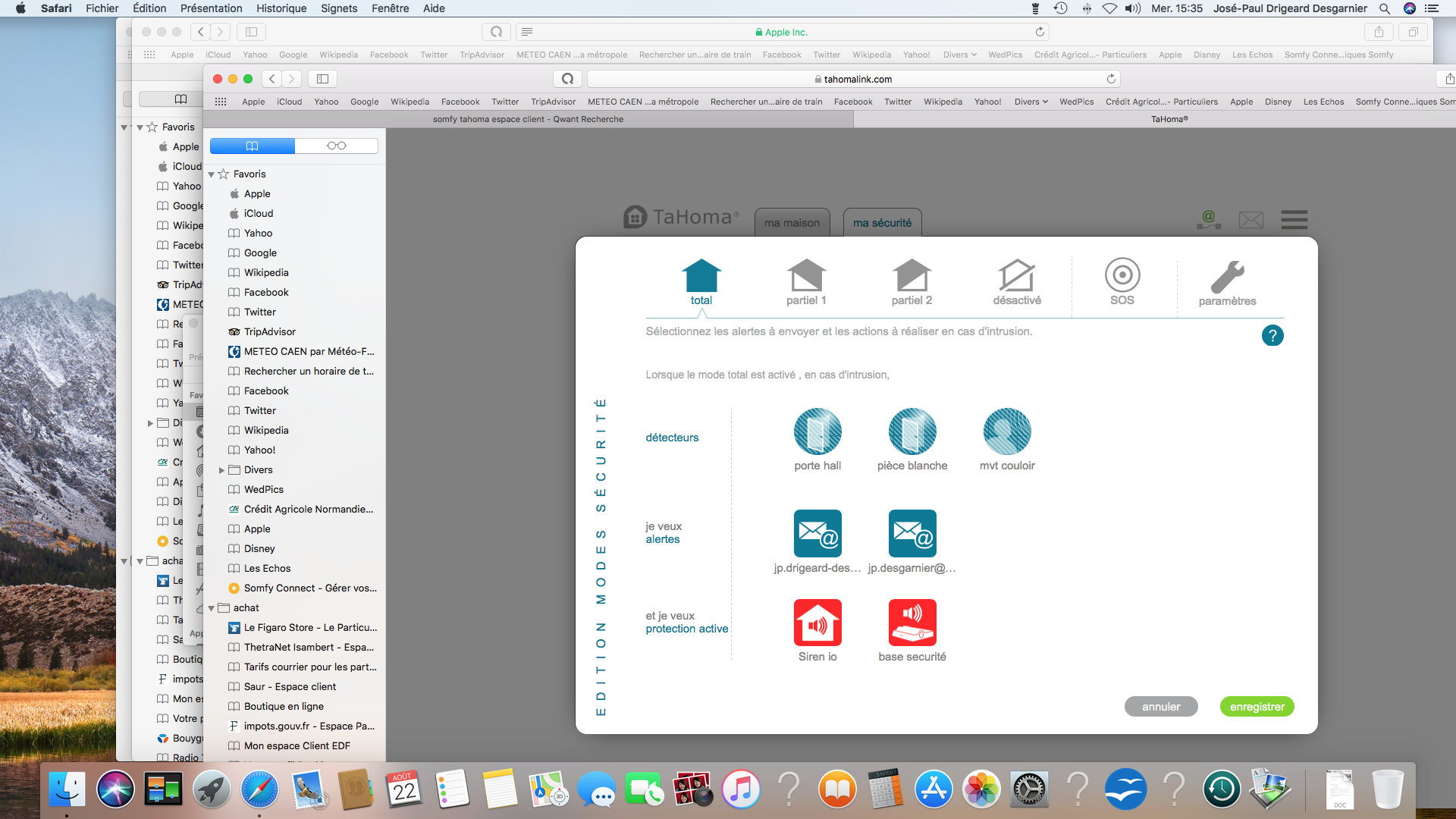1456x819 pixels.
Task: Collapse the achat bookmarks folder
Action: pos(212,608)
